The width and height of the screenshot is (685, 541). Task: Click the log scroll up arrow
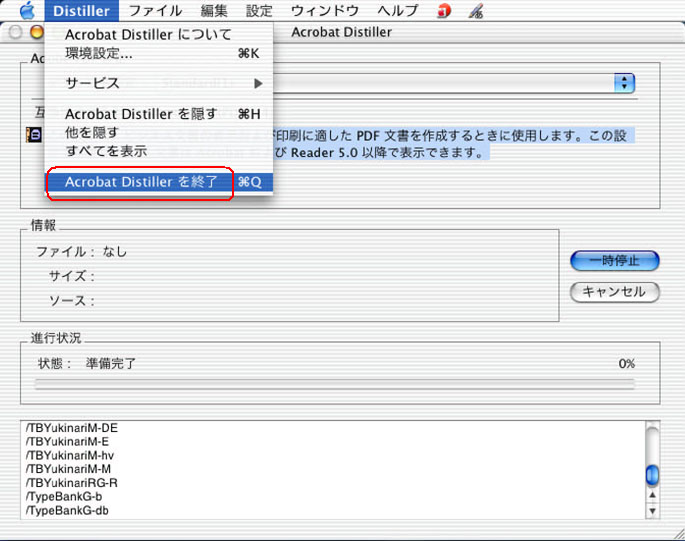(x=652, y=495)
